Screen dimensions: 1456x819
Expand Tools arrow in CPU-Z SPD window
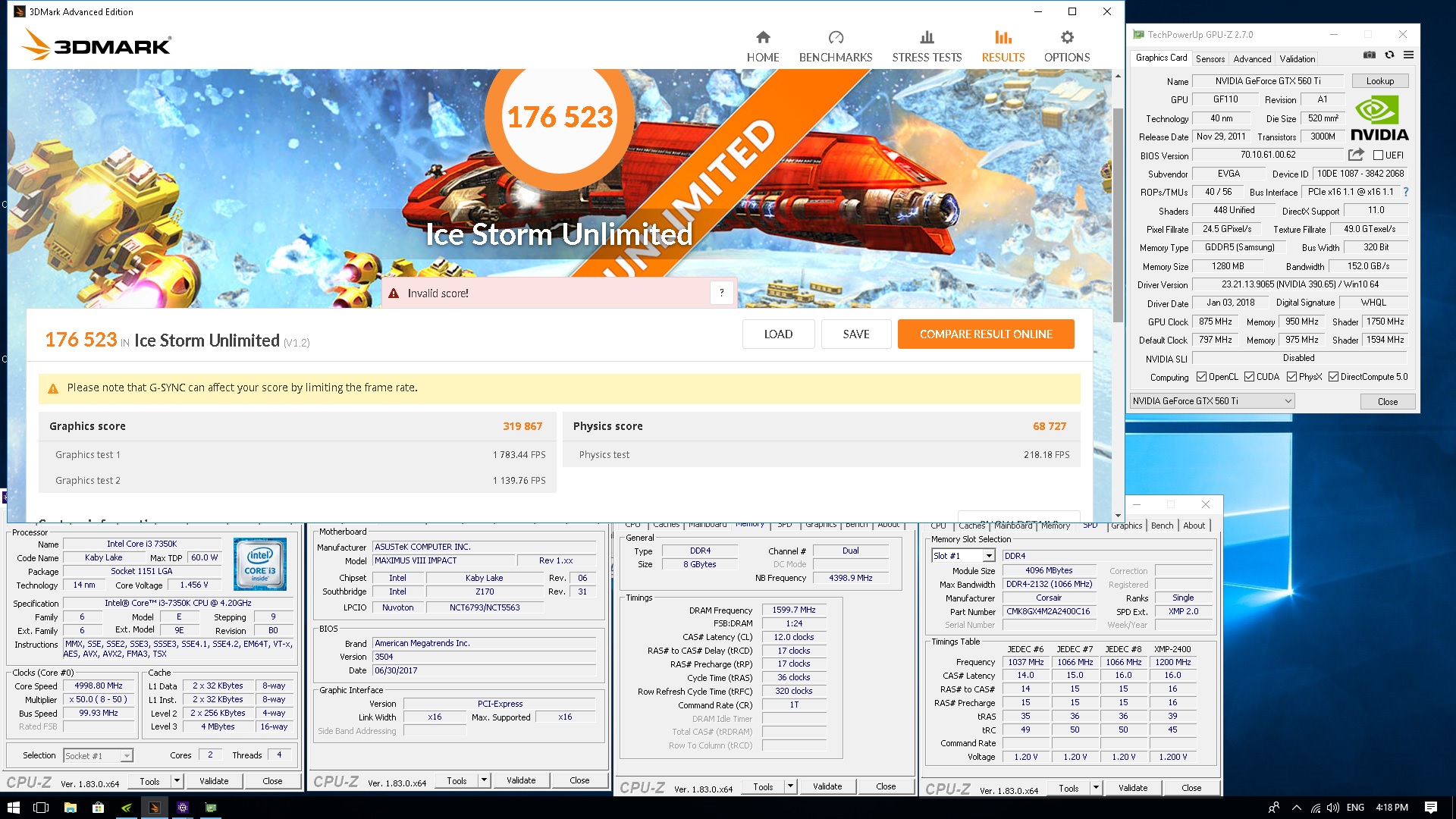pyautogui.click(x=1096, y=788)
